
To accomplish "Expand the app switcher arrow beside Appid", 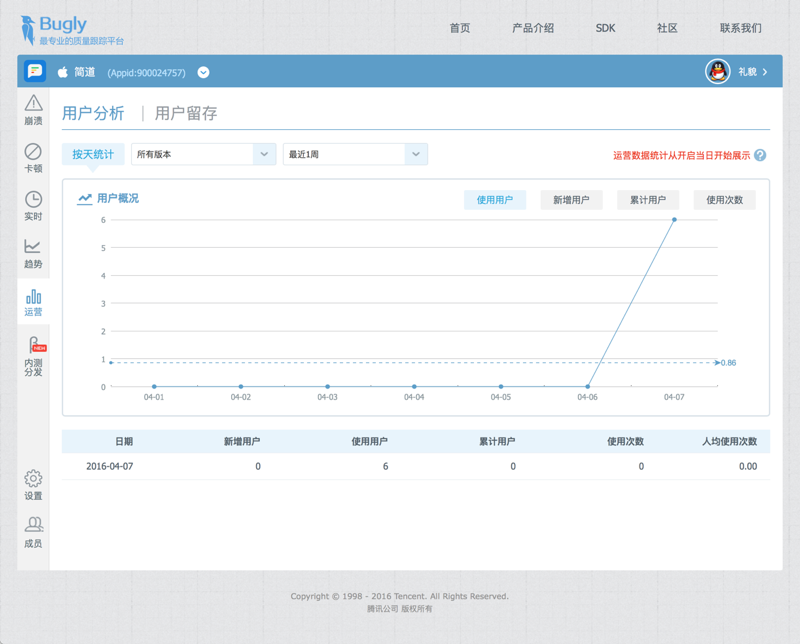I will pos(203,72).
